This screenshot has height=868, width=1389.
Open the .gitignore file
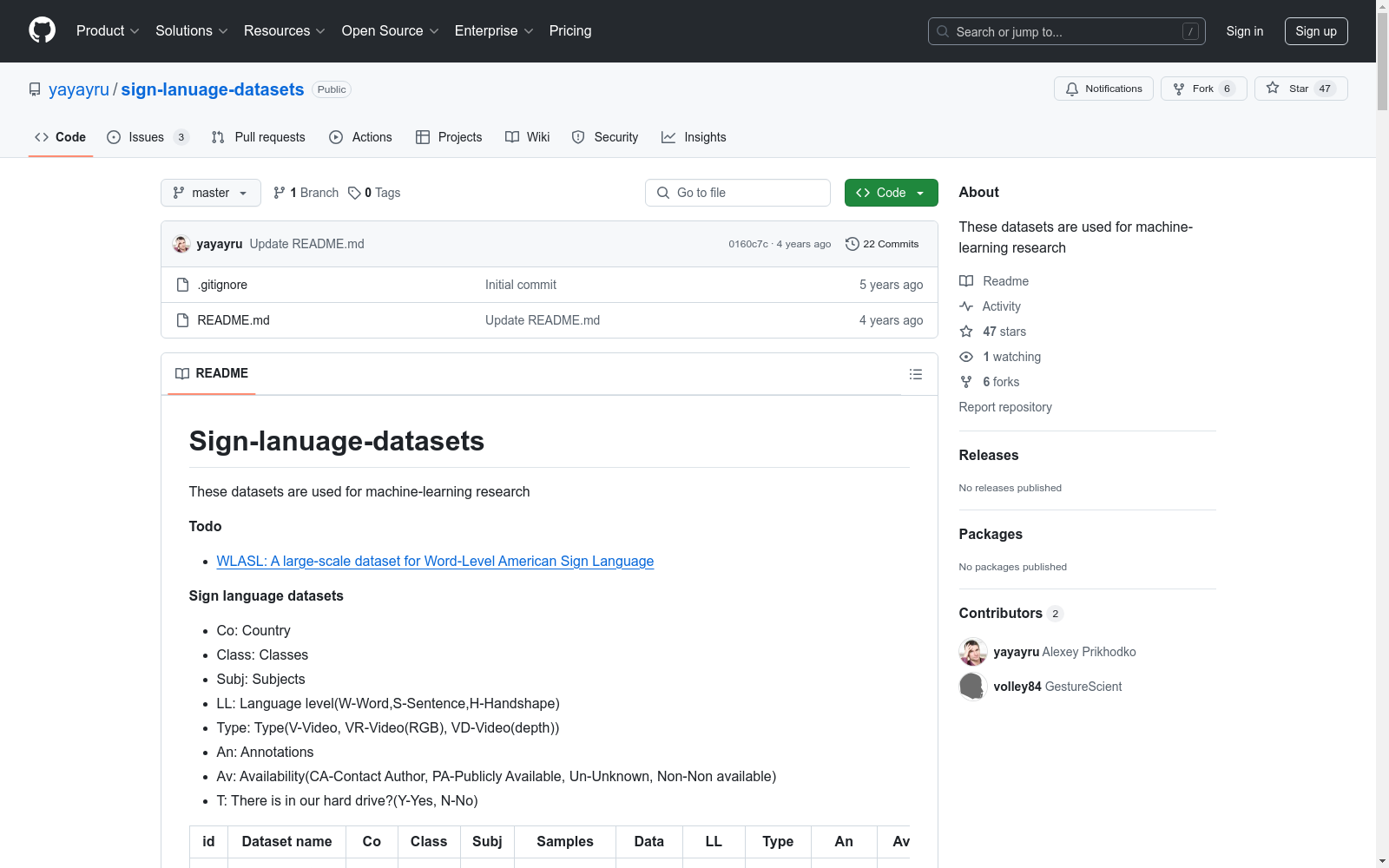tap(222, 285)
